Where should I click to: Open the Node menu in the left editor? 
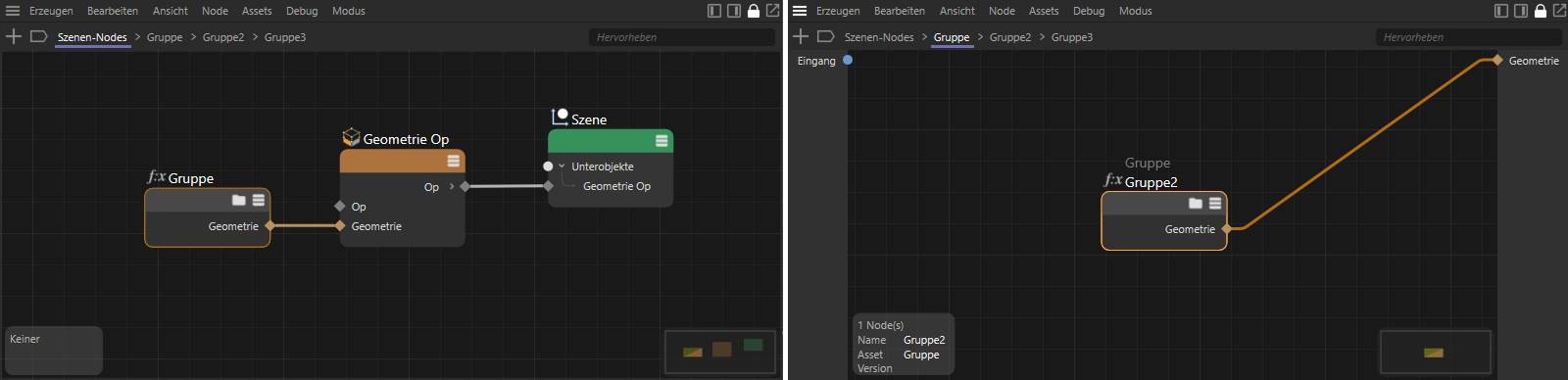click(x=215, y=11)
